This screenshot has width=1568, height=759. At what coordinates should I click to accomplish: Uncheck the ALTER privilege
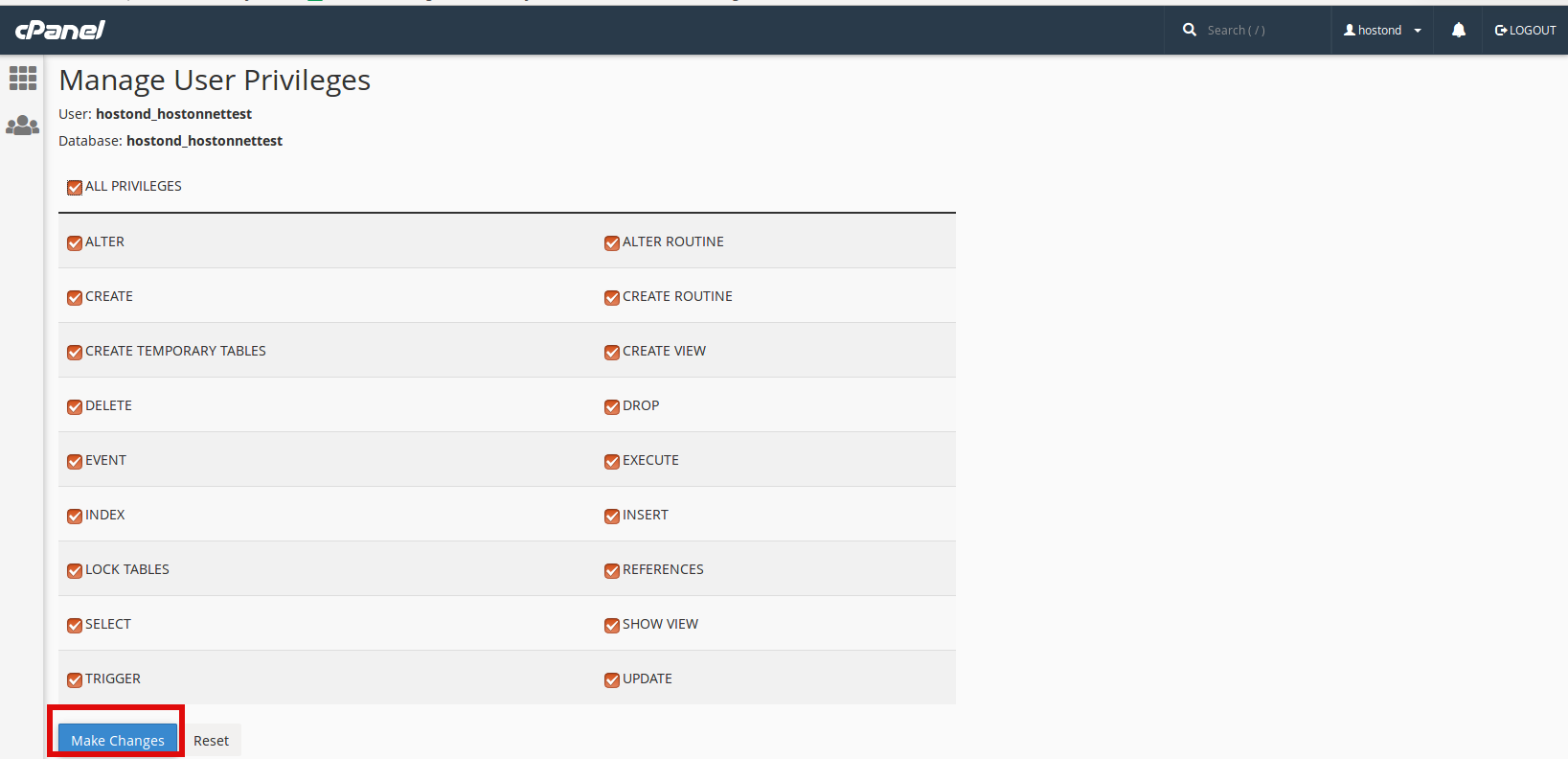(75, 242)
